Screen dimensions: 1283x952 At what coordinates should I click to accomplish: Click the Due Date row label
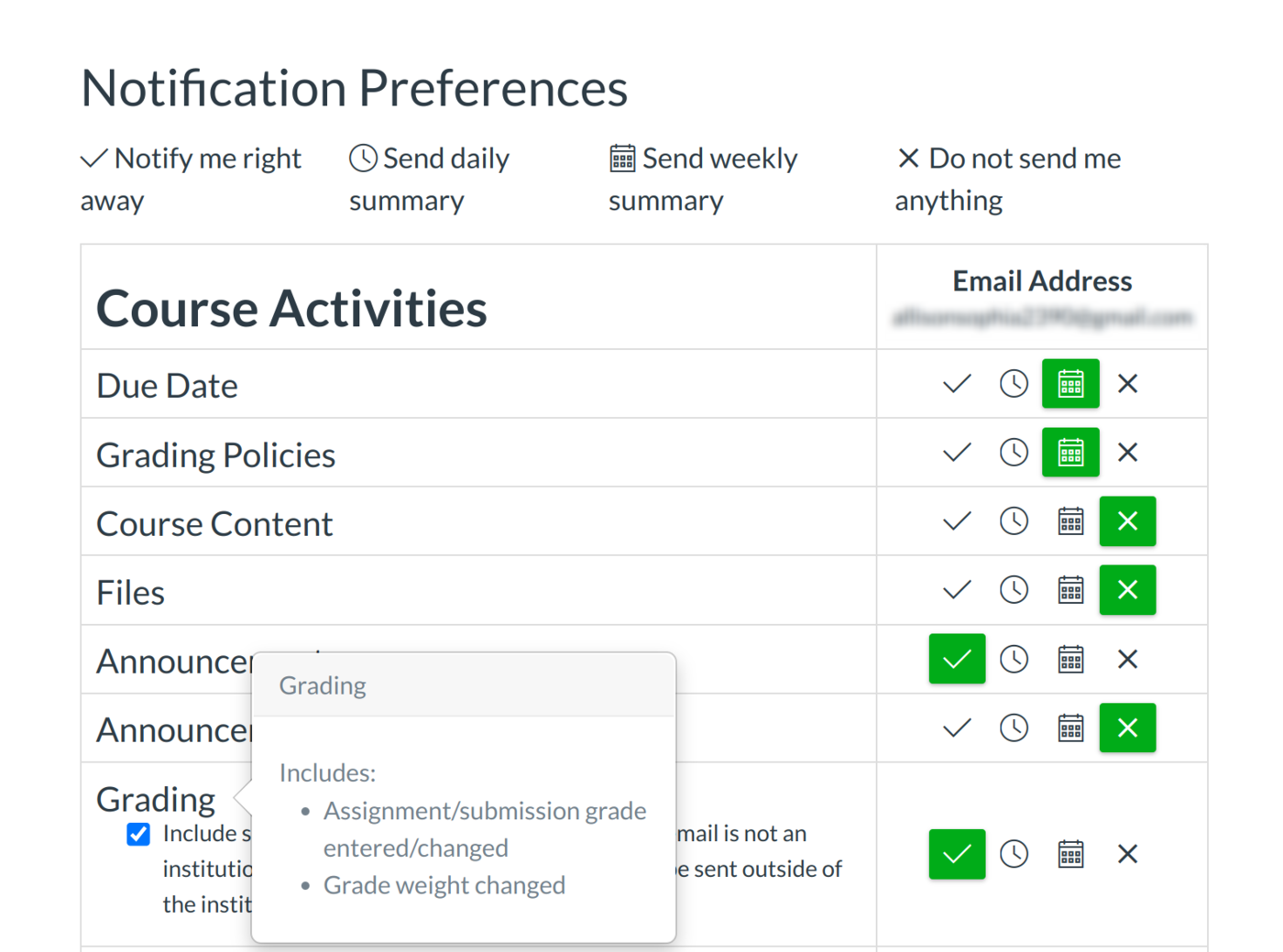point(167,387)
